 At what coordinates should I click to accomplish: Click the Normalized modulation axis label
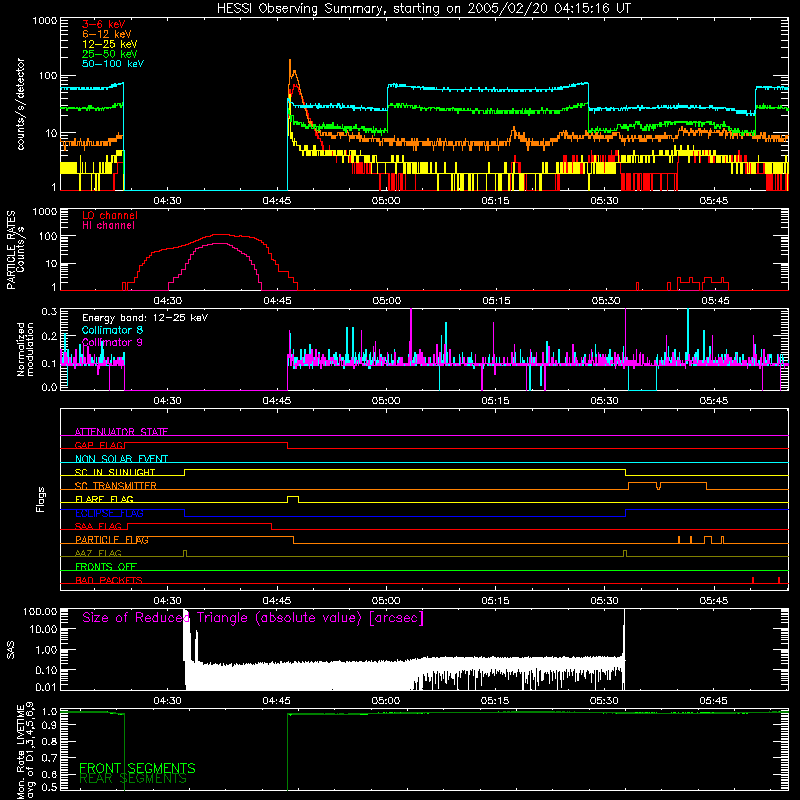(25, 349)
